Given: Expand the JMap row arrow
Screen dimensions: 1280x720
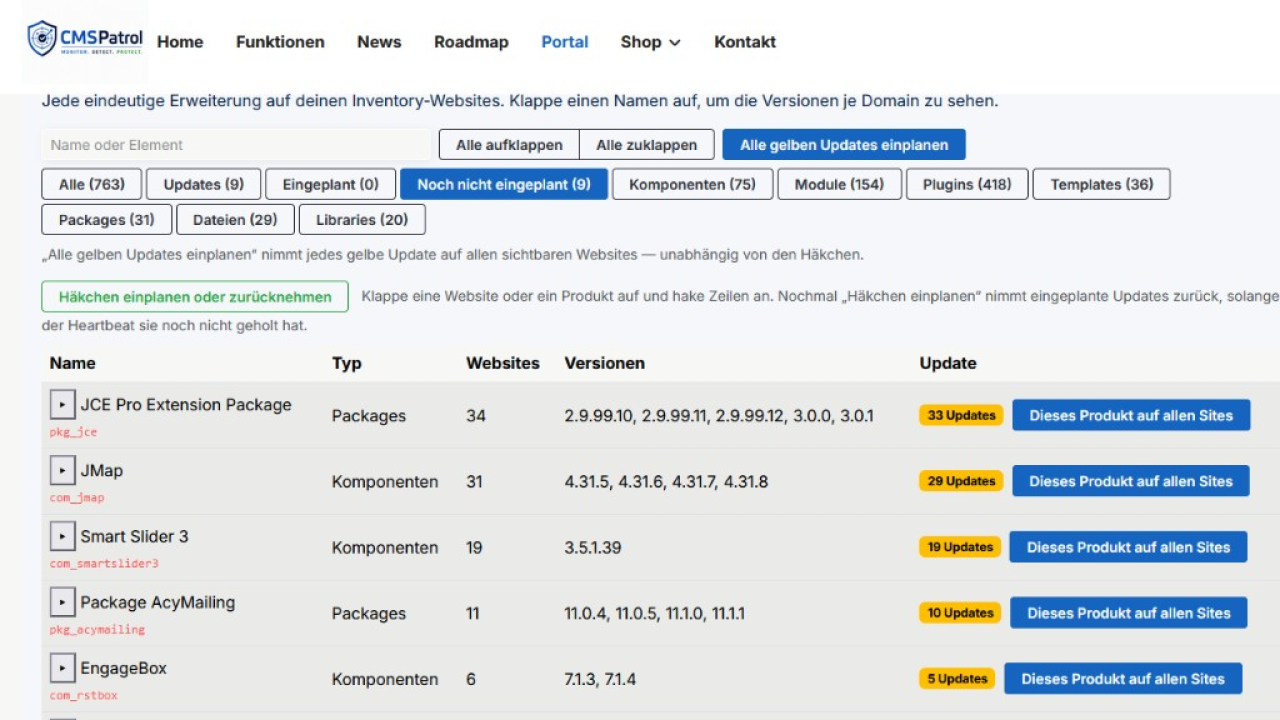Looking at the screenshot, I should point(62,471).
